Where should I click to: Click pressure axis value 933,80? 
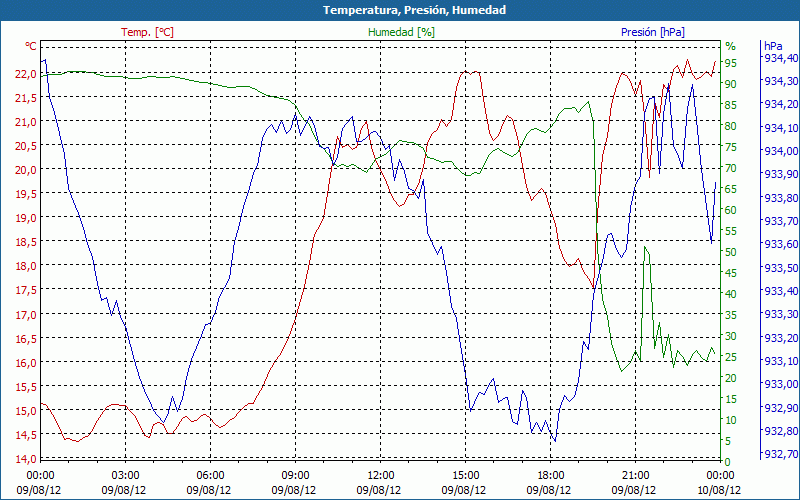(x=780, y=198)
